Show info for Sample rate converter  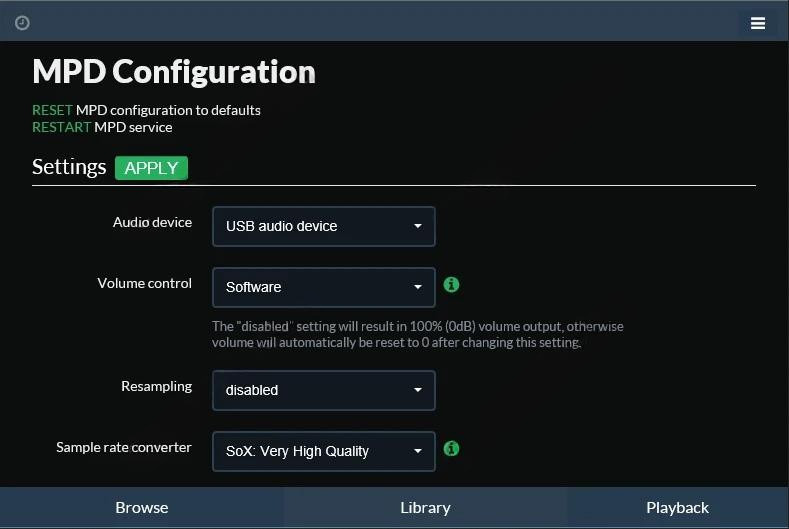[x=451, y=449]
